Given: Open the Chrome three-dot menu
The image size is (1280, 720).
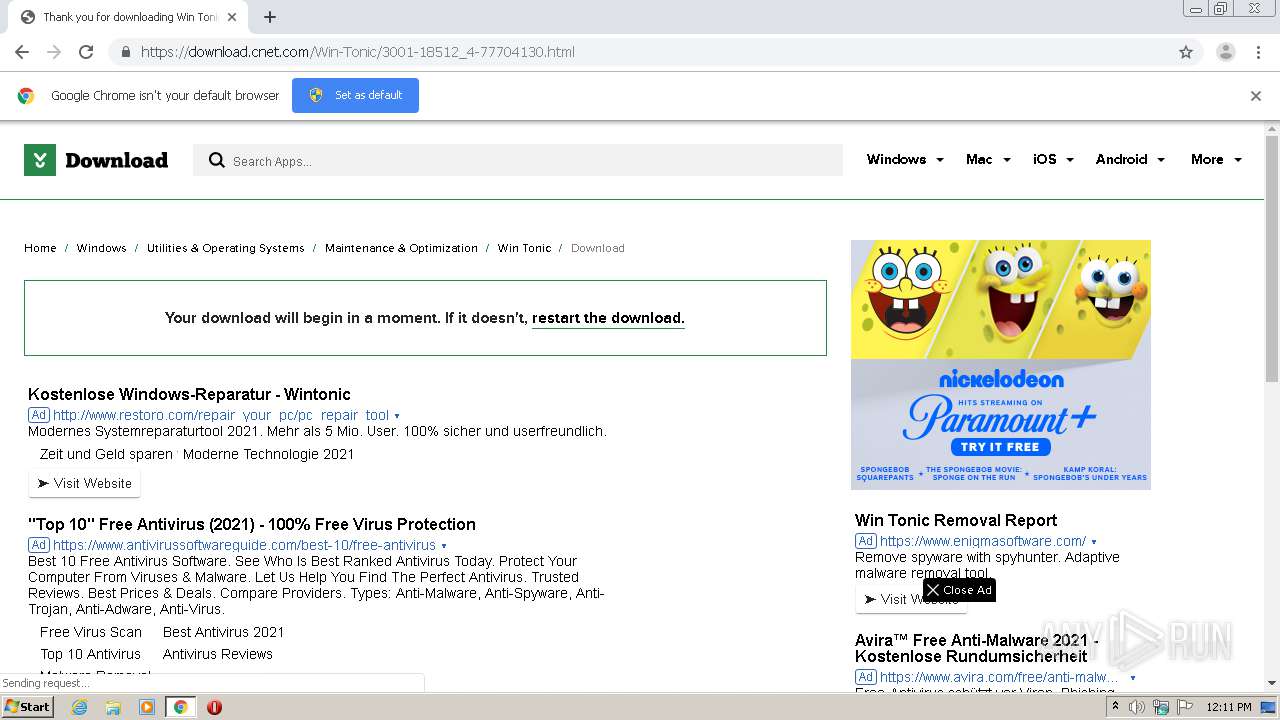Looking at the screenshot, I should (x=1258, y=52).
